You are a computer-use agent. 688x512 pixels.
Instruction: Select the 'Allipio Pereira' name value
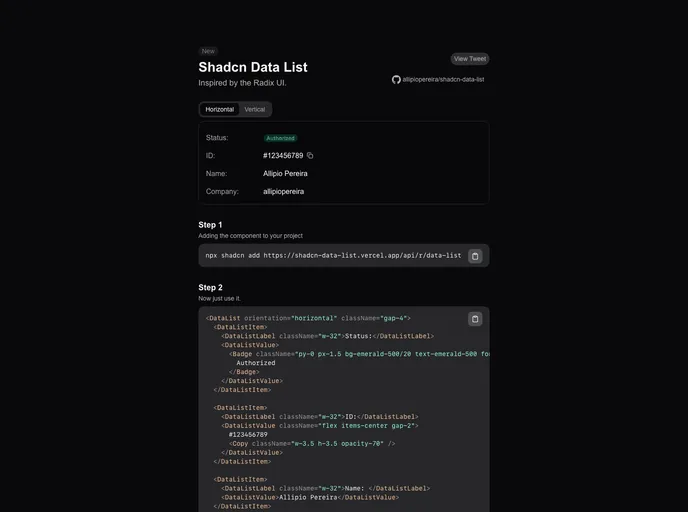[x=285, y=174]
